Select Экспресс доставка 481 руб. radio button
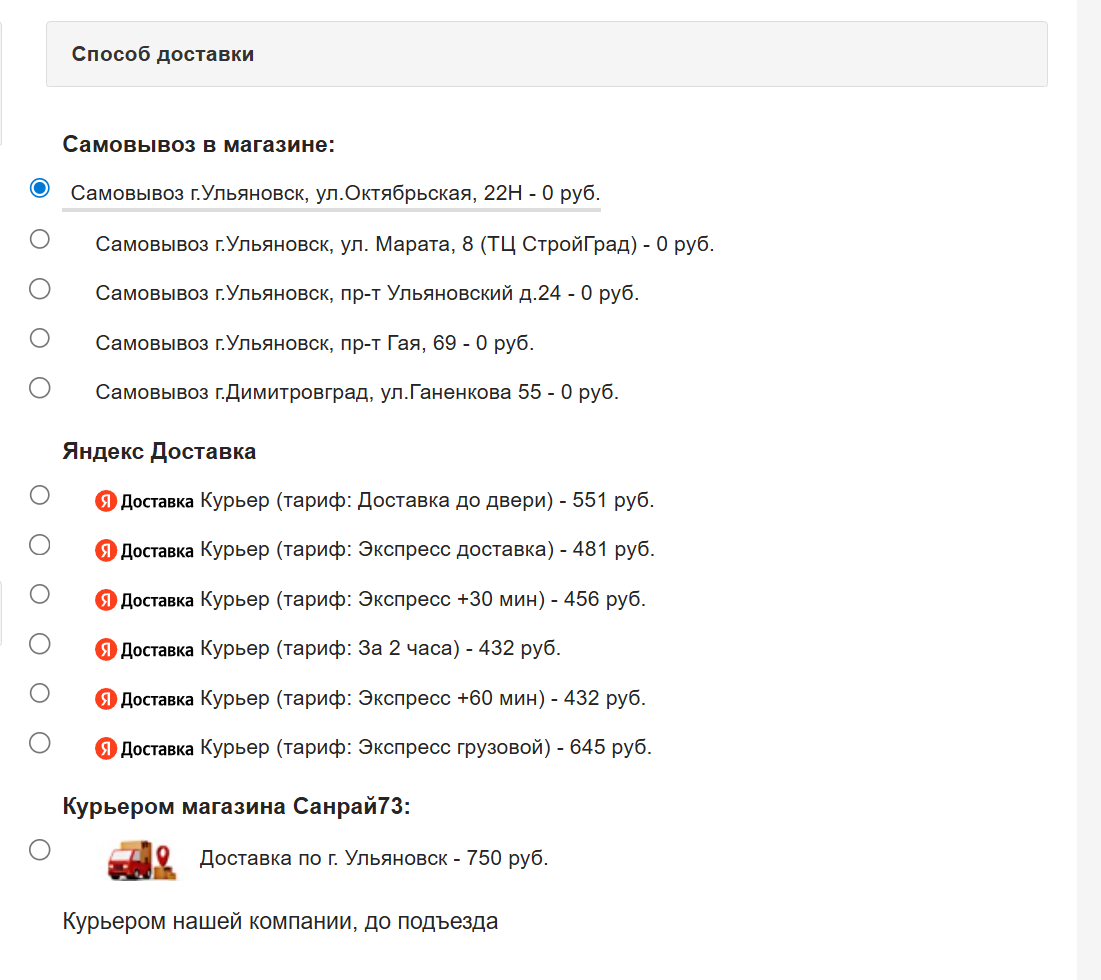This screenshot has height=980, width=1101. [40, 545]
